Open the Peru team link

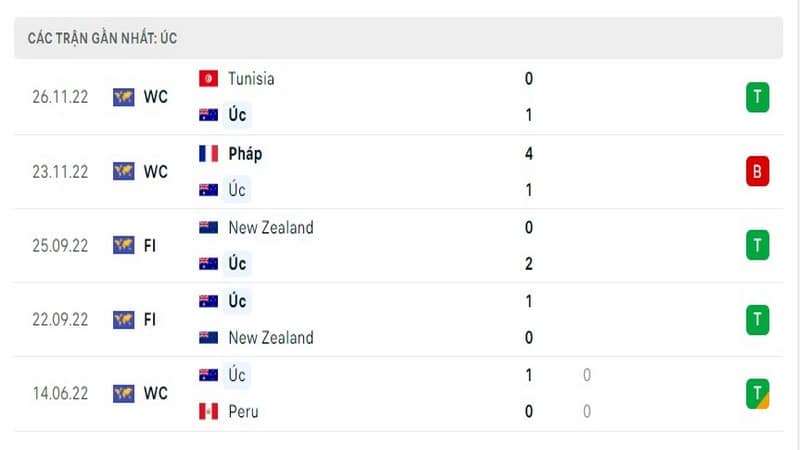coord(243,411)
